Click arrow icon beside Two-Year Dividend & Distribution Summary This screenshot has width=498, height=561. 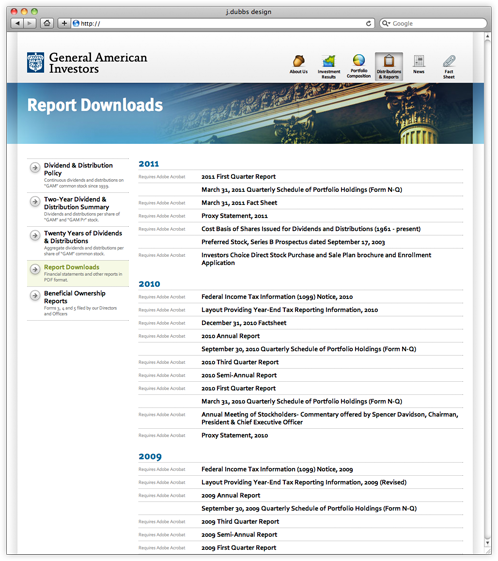point(35,201)
